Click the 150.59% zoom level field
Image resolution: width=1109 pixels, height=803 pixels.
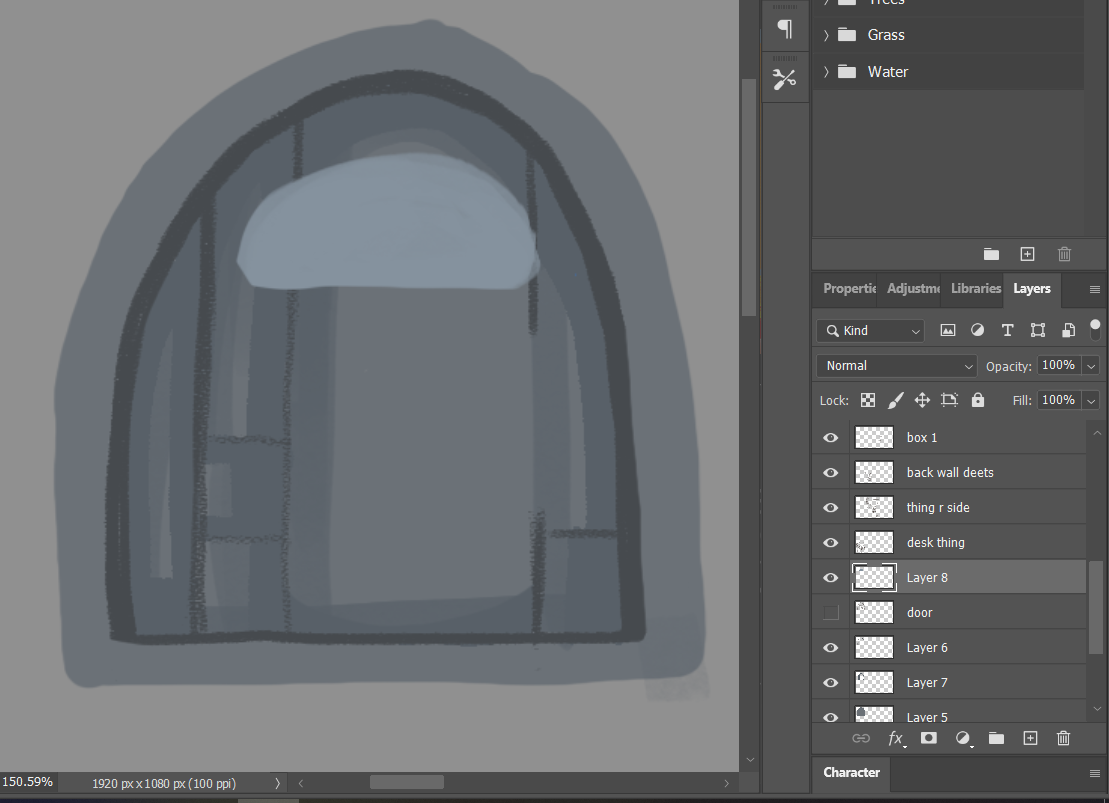point(28,782)
